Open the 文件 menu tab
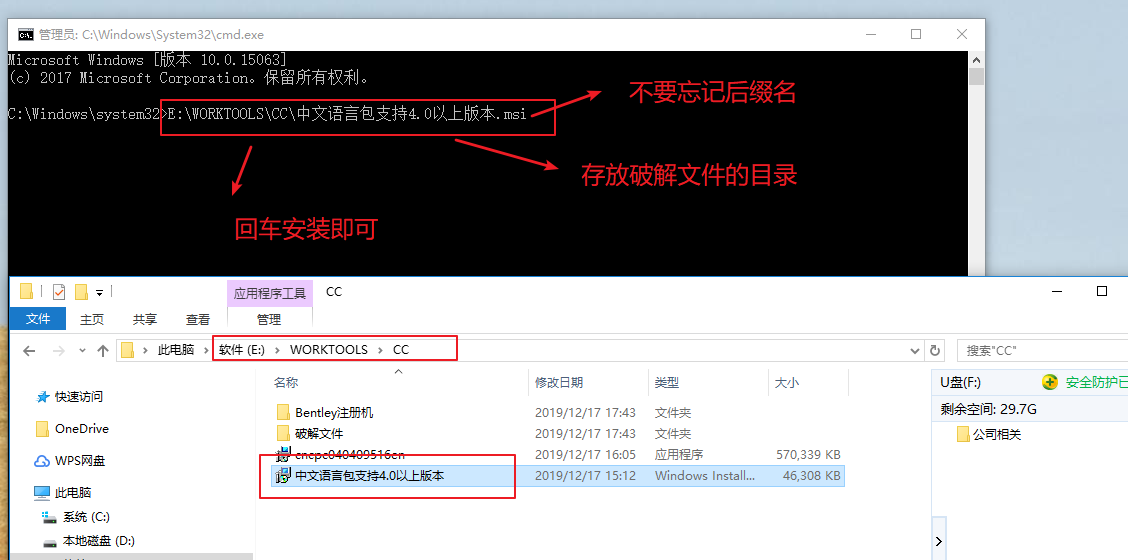The height and width of the screenshot is (560, 1128). (x=38, y=319)
